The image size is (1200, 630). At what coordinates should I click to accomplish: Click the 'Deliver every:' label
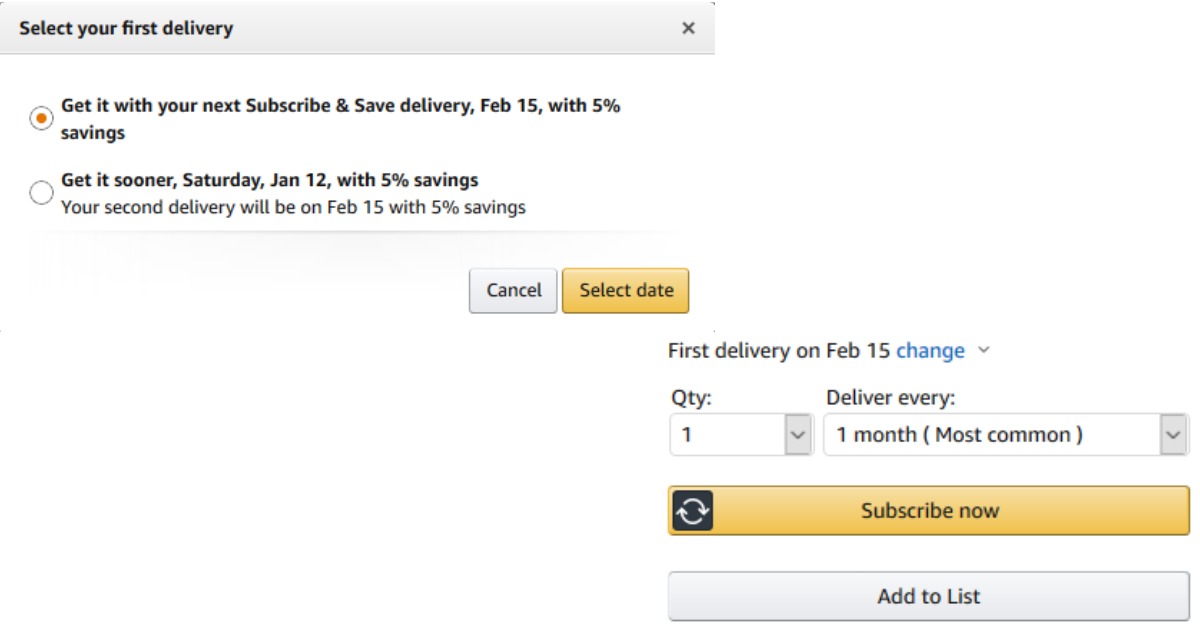[x=891, y=398]
